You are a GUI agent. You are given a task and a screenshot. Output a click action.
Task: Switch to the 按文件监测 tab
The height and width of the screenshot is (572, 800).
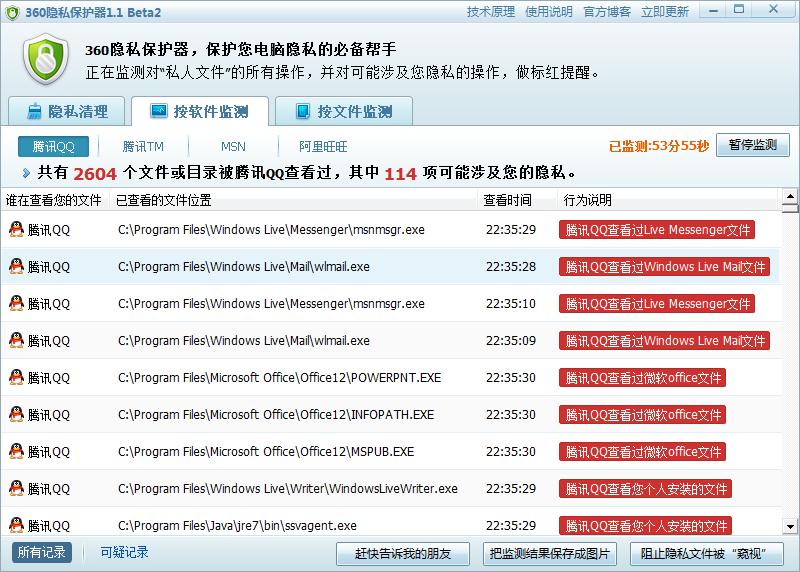tap(344, 111)
